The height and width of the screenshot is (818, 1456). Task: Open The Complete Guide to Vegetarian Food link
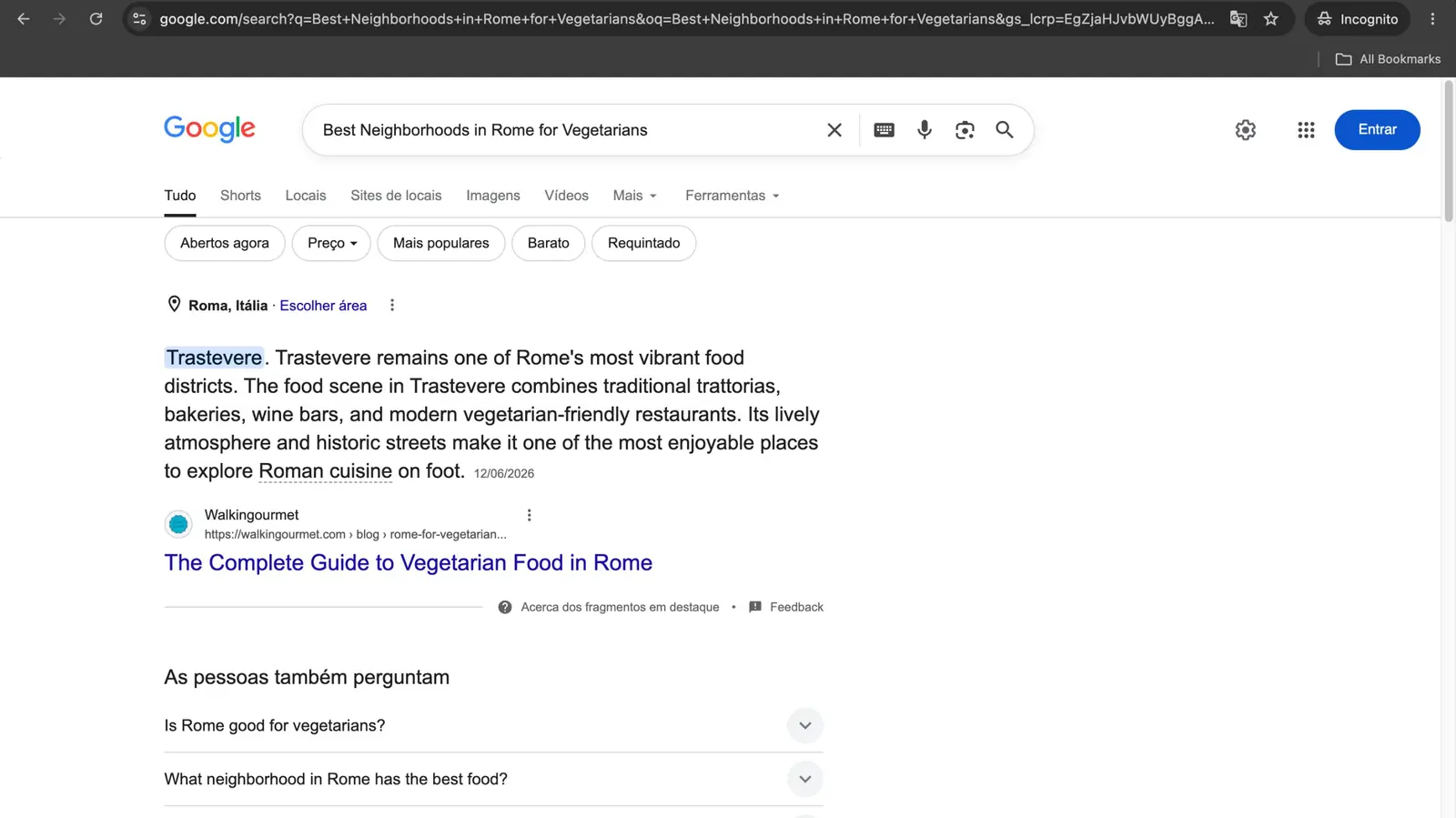tap(409, 563)
